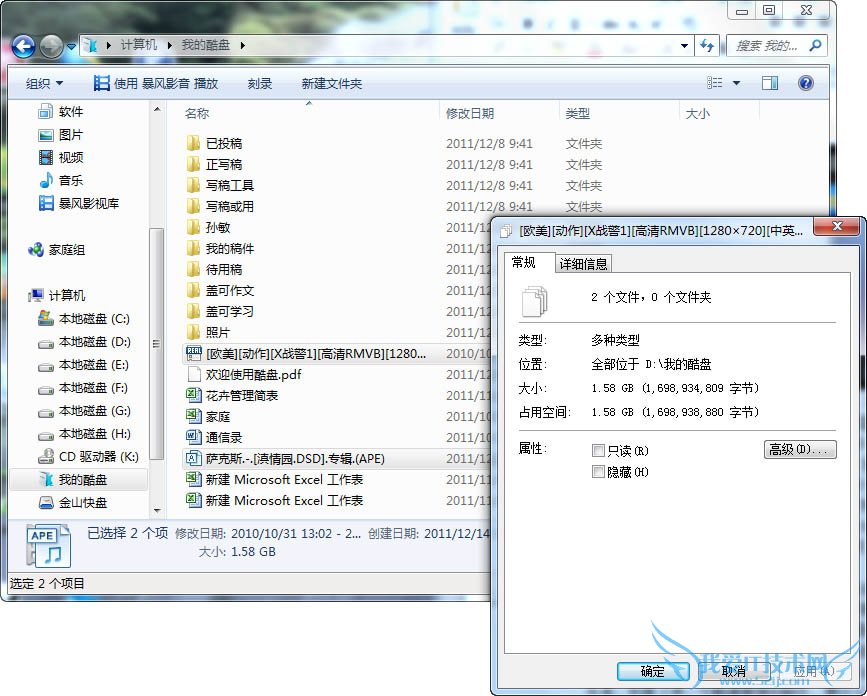Click the Back navigation arrow in Explorer
Image resolution: width=867 pixels, height=696 pixels.
click(23, 46)
